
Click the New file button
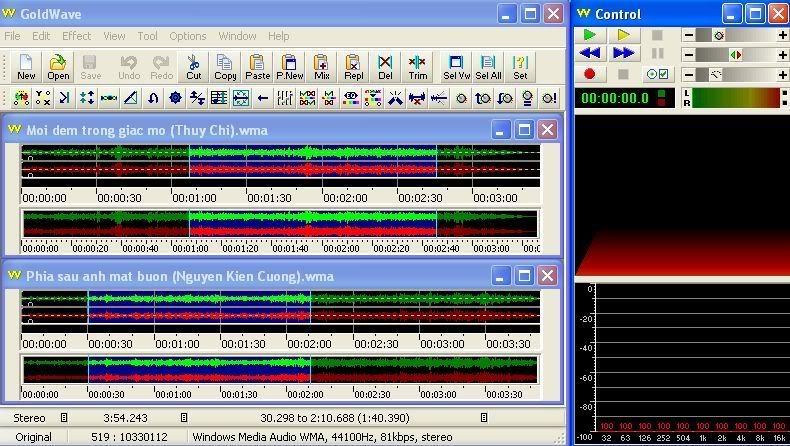tap(26, 67)
